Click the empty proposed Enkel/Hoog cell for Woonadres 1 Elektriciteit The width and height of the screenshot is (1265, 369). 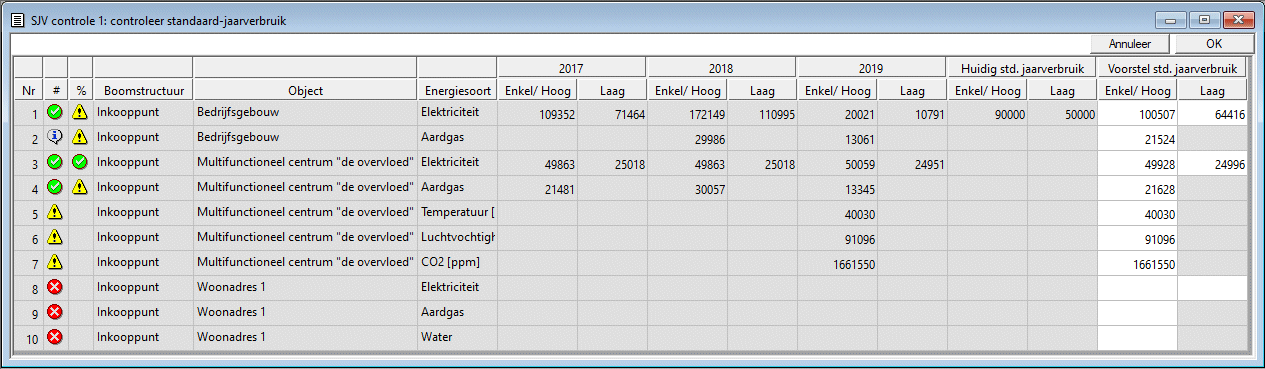coord(1137,288)
